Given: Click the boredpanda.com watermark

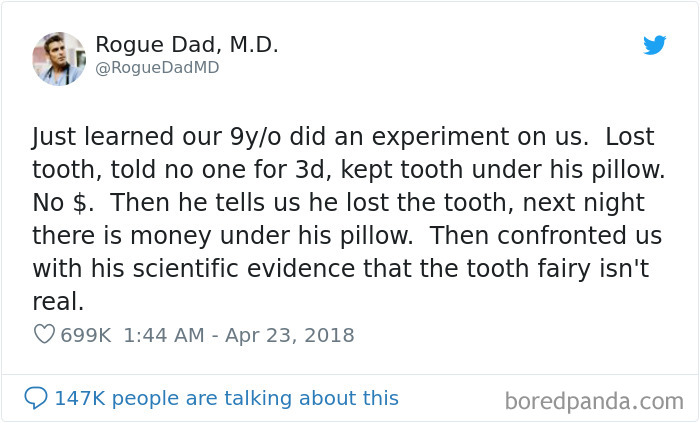Looking at the screenshot, I should [x=594, y=400].
